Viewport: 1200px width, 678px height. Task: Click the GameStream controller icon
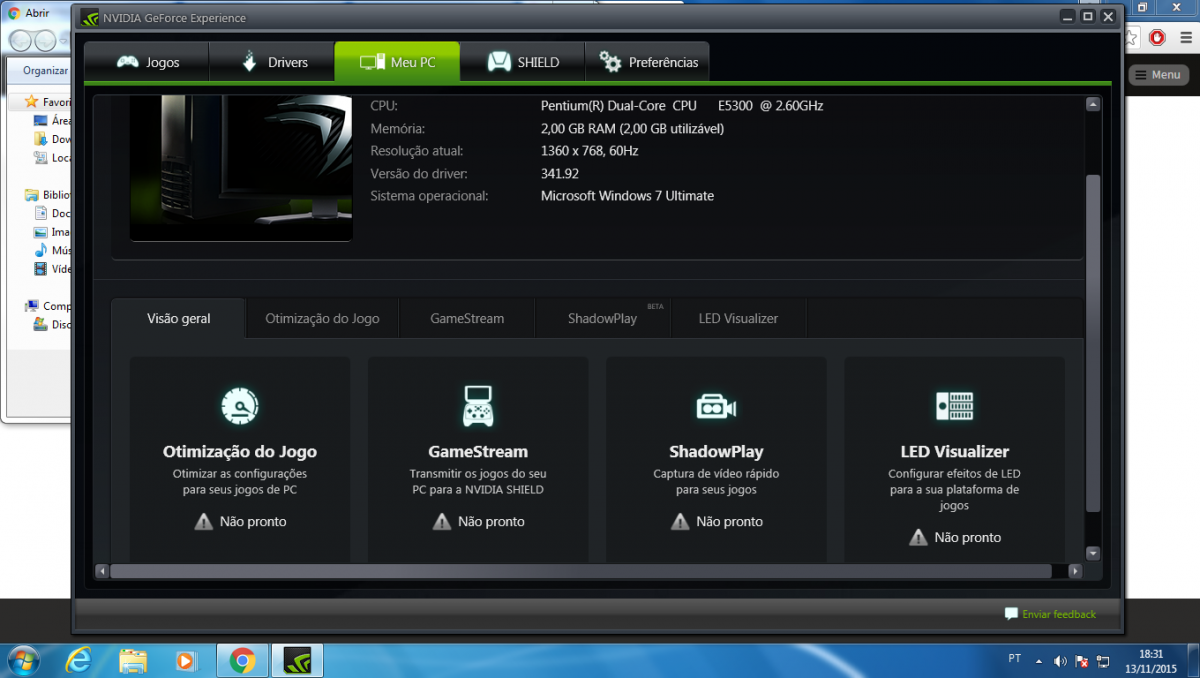pyautogui.click(x=478, y=405)
